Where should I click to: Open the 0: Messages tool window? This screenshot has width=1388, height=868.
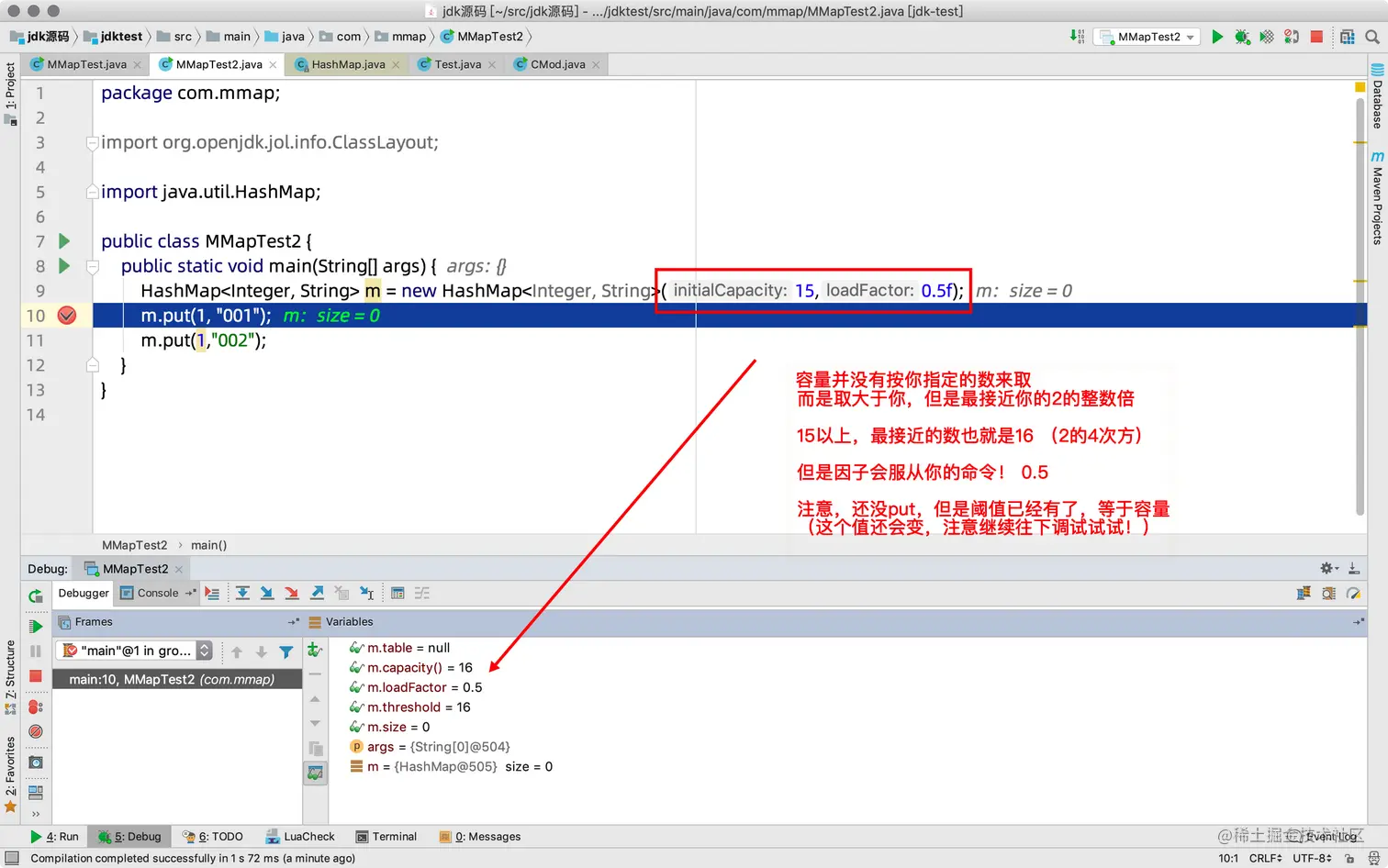(480, 837)
